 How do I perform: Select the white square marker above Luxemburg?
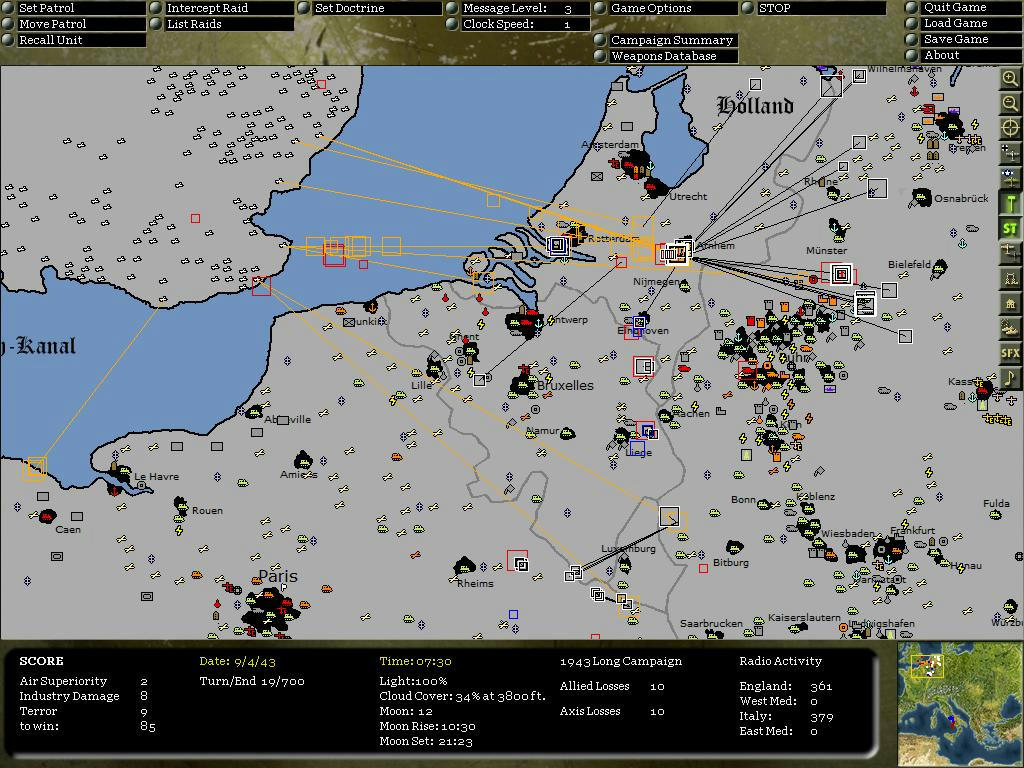pos(669,517)
